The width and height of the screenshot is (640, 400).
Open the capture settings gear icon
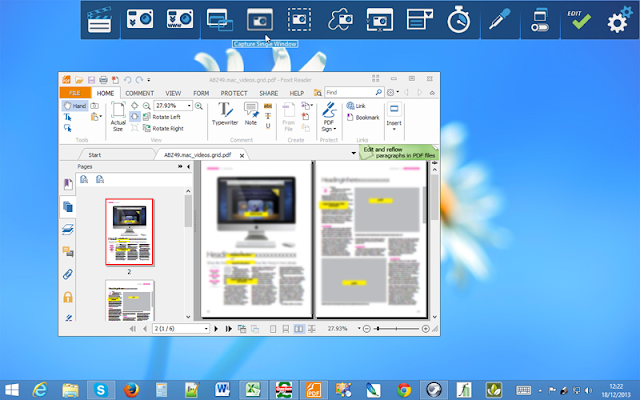[619, 20]
